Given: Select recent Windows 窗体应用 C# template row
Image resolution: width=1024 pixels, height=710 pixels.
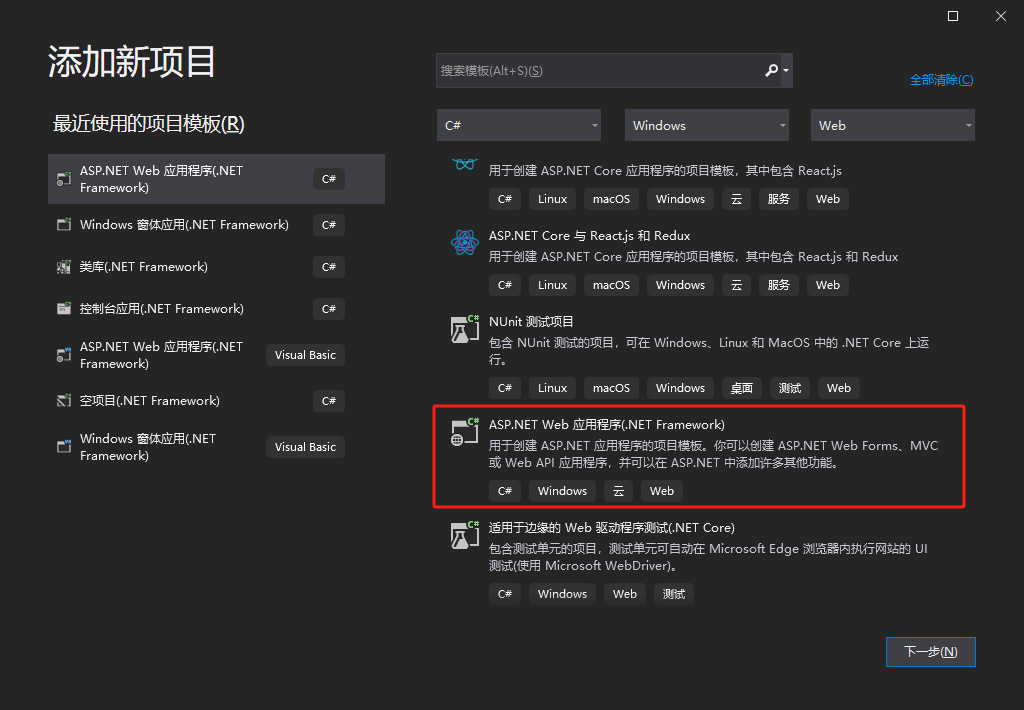Looking at the screenshot, I should (x=216, y=225).
